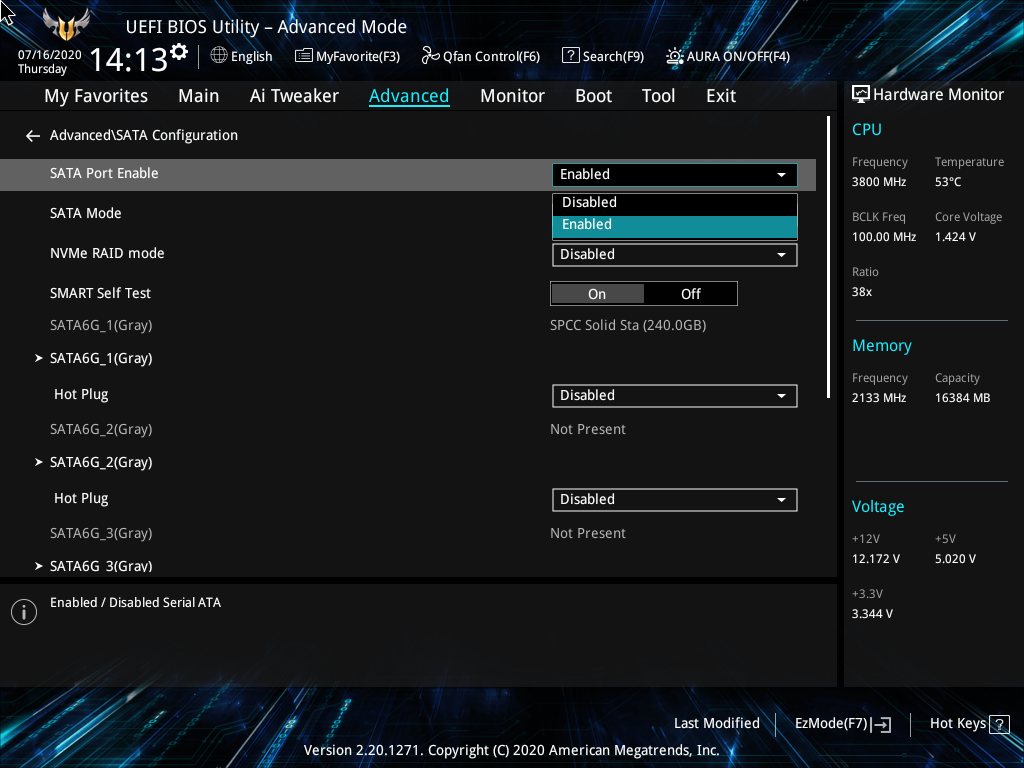
Task: Click the 53°C temperature value
Action: coord(948,182)
